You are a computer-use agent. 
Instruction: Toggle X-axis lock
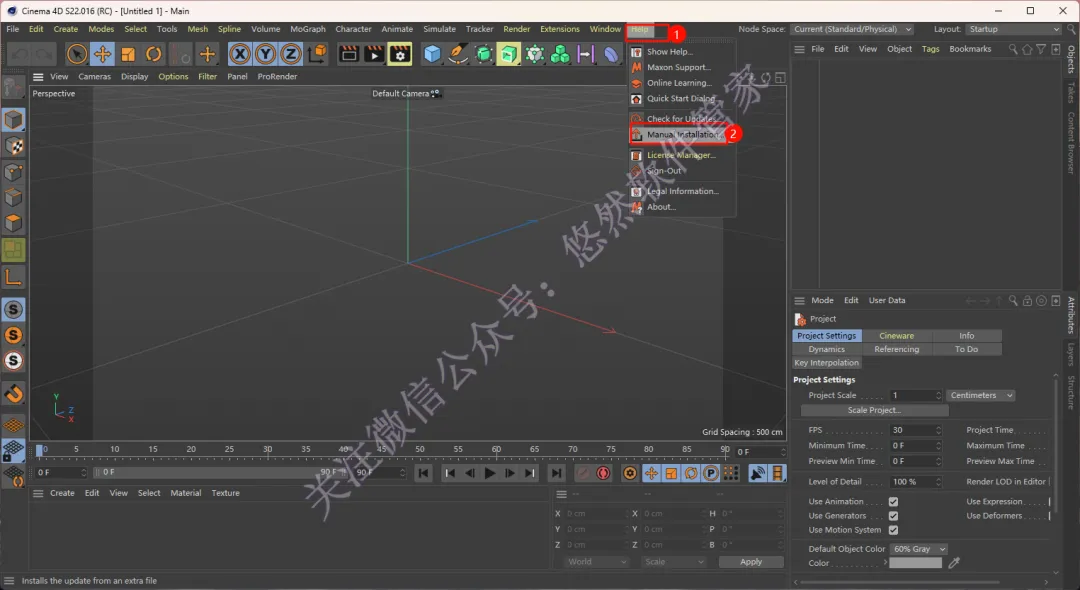point(240,54)
